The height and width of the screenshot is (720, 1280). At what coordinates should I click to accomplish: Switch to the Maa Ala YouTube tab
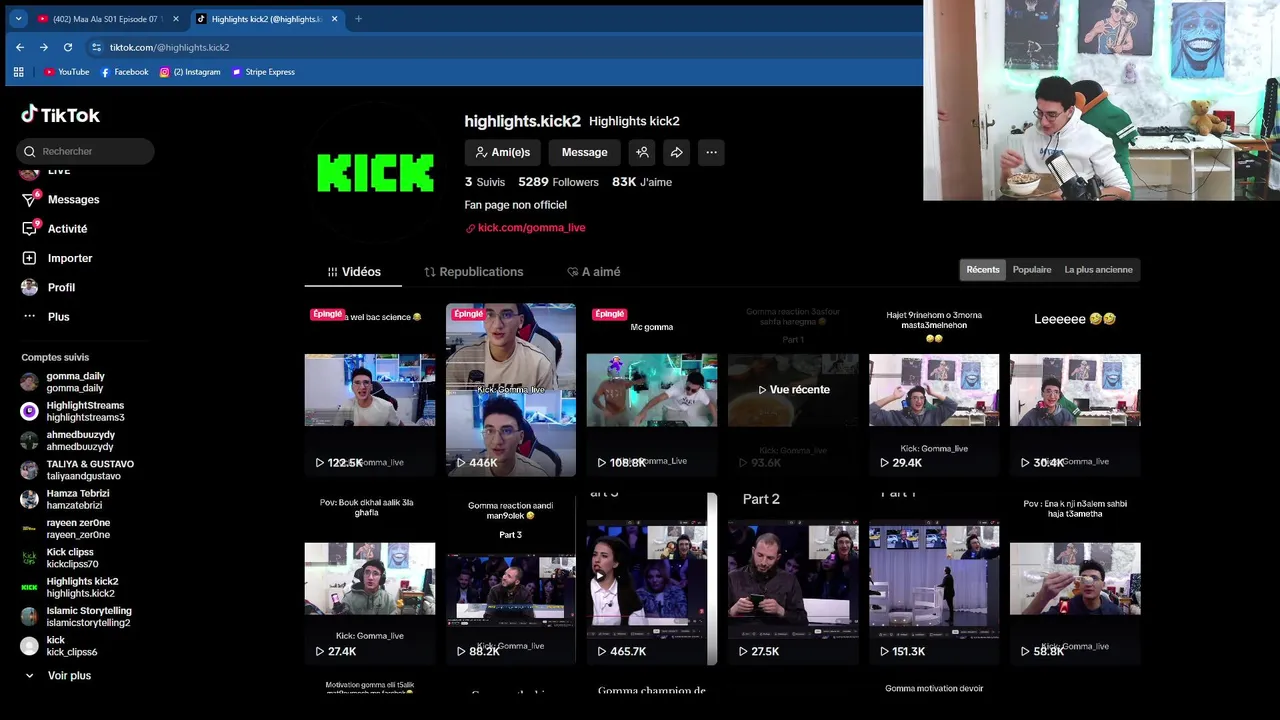point(108,19)
